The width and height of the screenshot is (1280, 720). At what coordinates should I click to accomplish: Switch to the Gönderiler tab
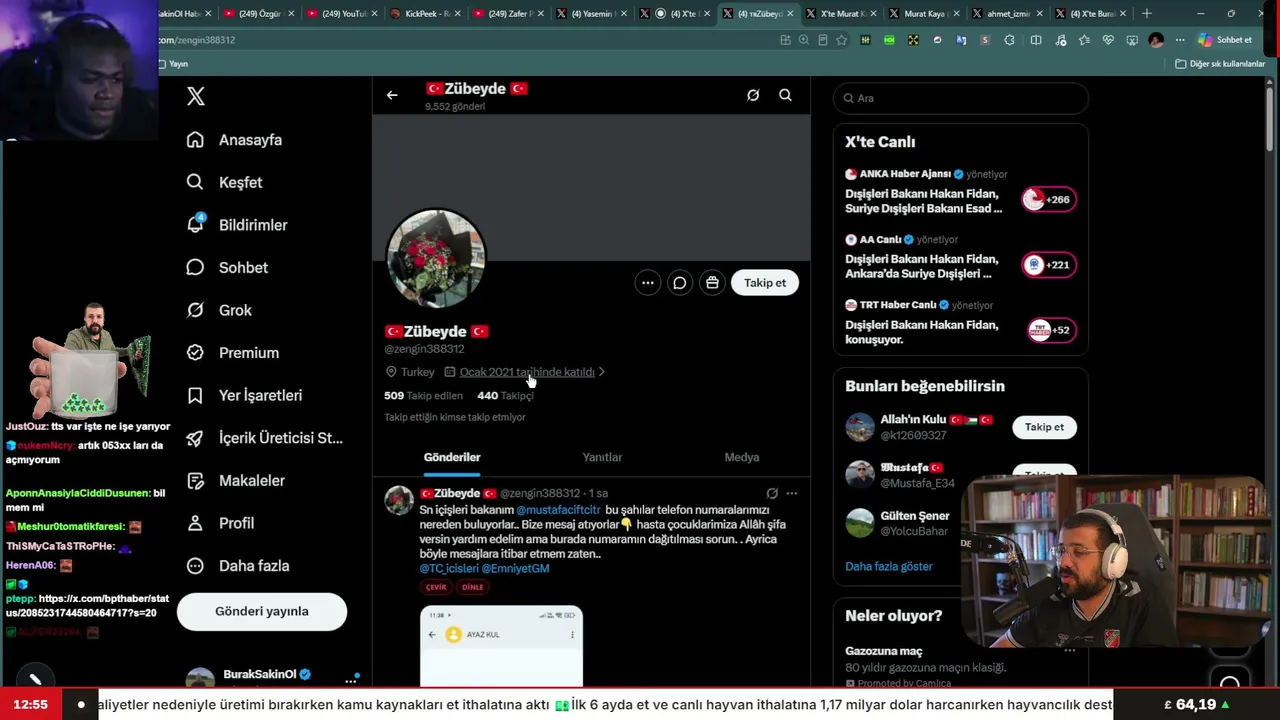click(x=452, y=457)
